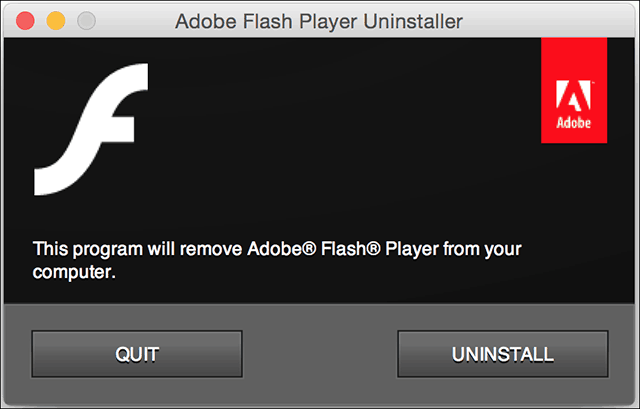Start removal with the UNINSTALL button
Viewport: 640px width, 409px height.
[503, 354]
